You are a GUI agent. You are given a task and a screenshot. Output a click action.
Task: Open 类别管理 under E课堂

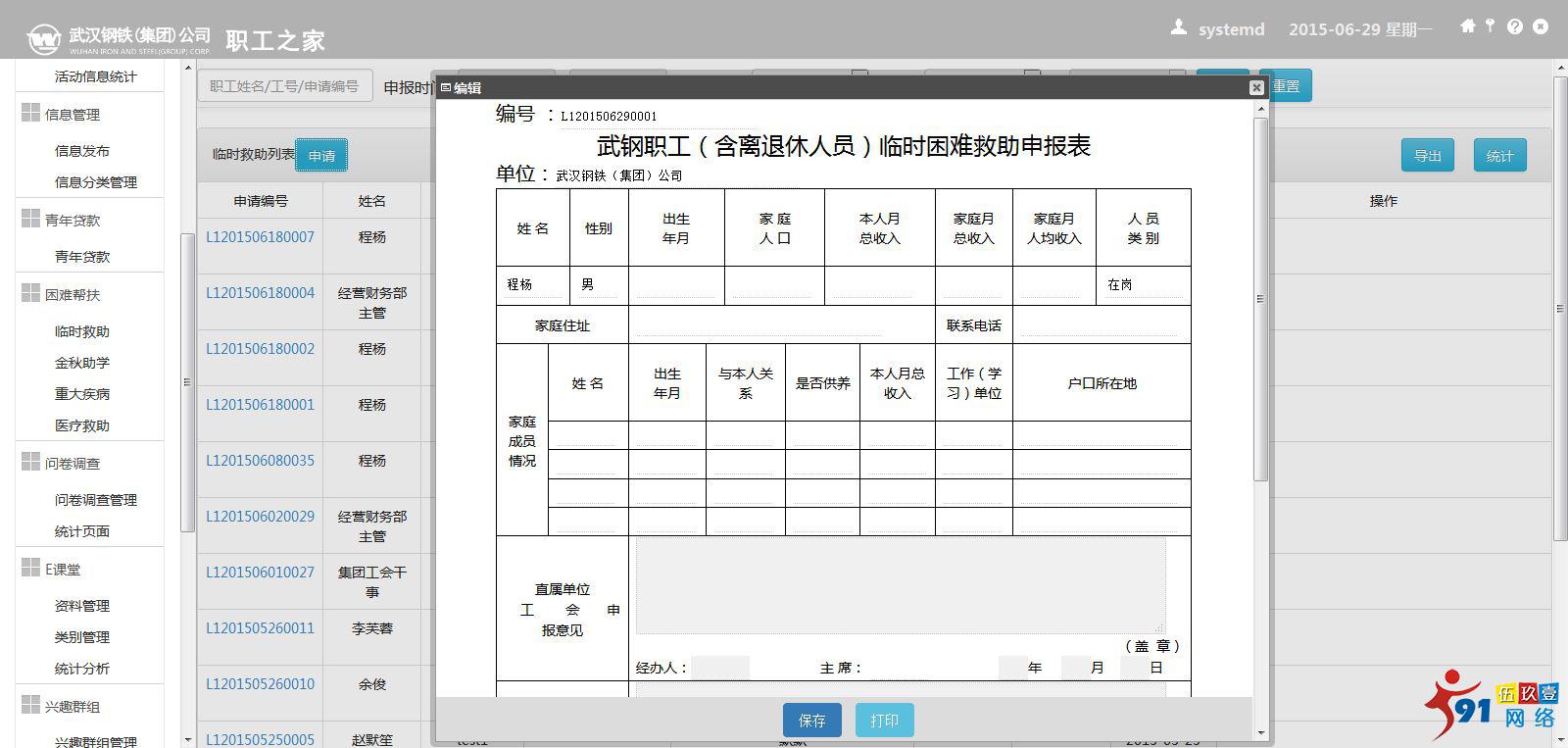point(82,637)
